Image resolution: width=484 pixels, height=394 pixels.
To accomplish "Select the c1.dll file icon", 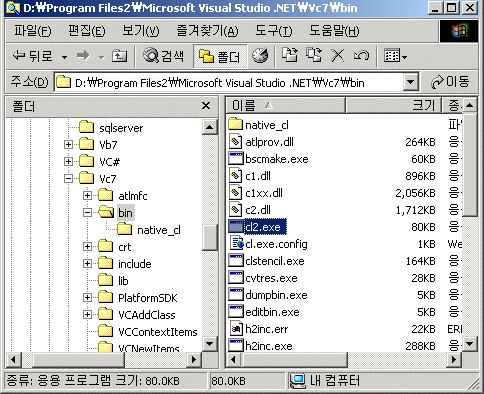I will coord(236,176).
